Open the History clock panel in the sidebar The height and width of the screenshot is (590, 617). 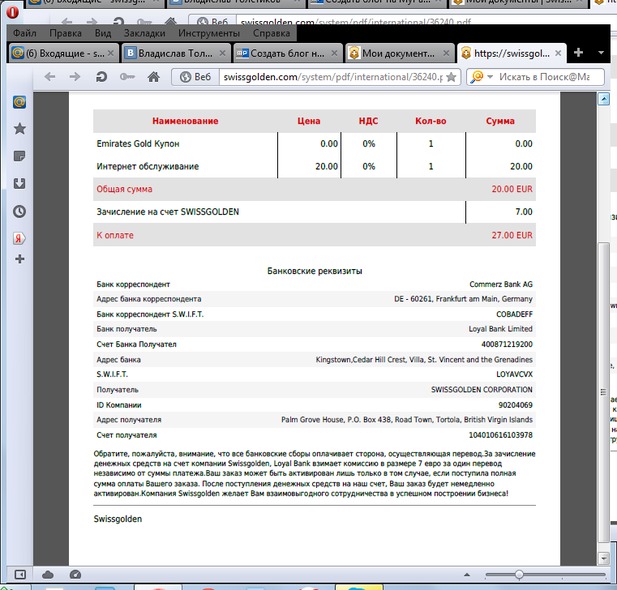point(20,211)
